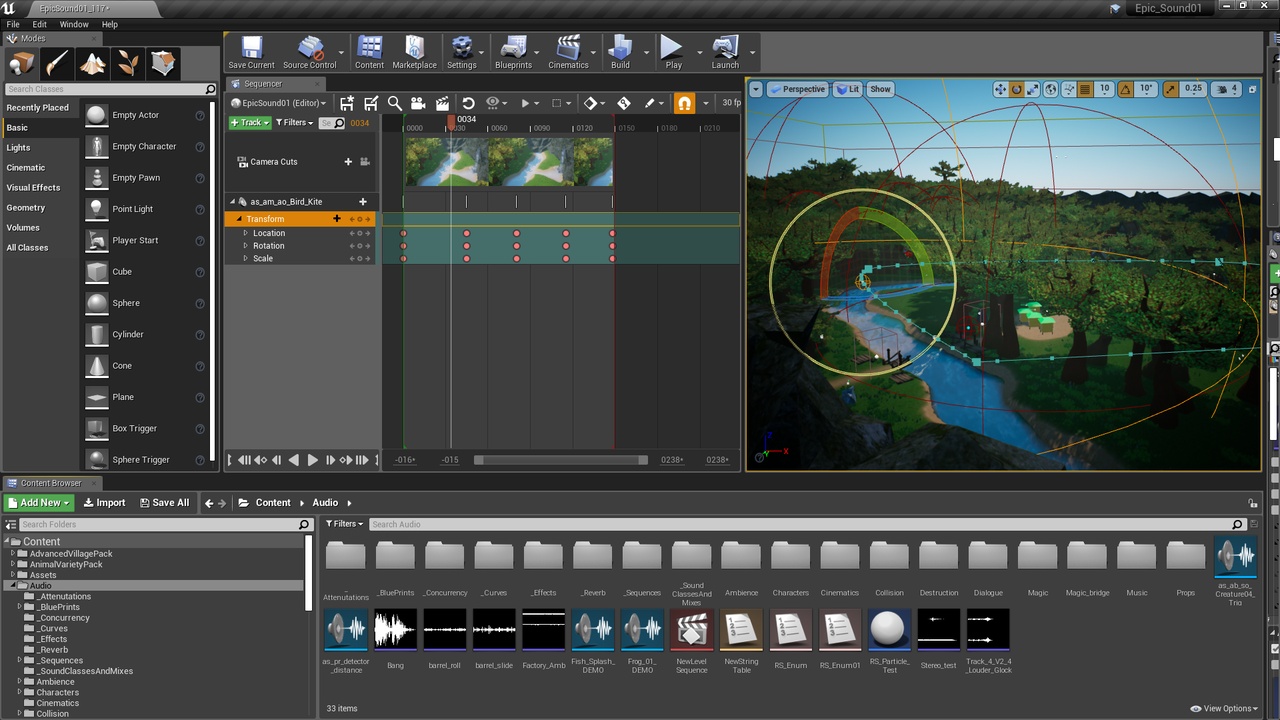The image size is (1280, 720).
Task: Toggle the rotate gizmo mode in viewport
Action: [1017, 89]
